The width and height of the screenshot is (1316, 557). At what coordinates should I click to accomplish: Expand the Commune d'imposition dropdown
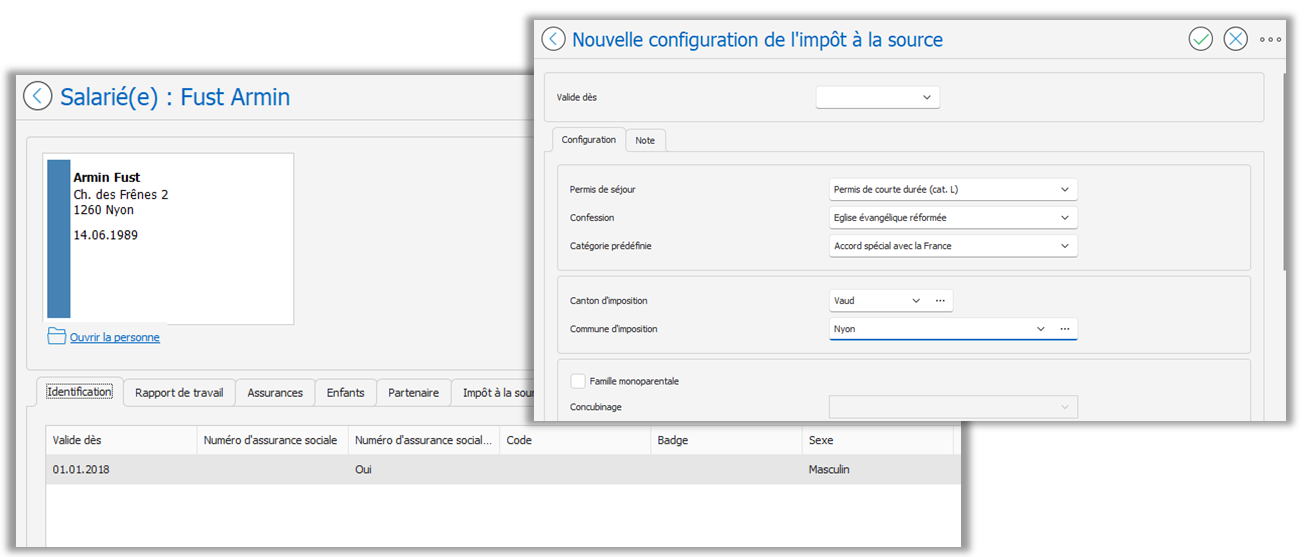[x=1041, y=328]
